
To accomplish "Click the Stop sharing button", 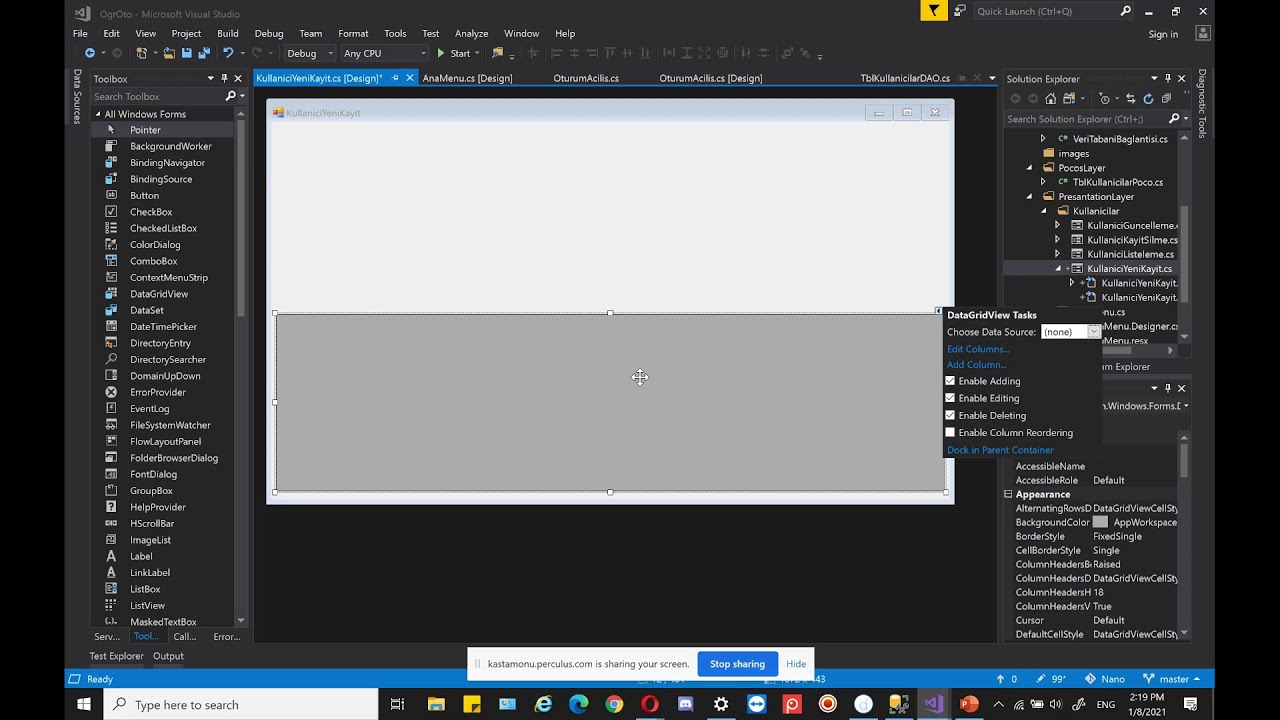I will [x=737, y=664].
